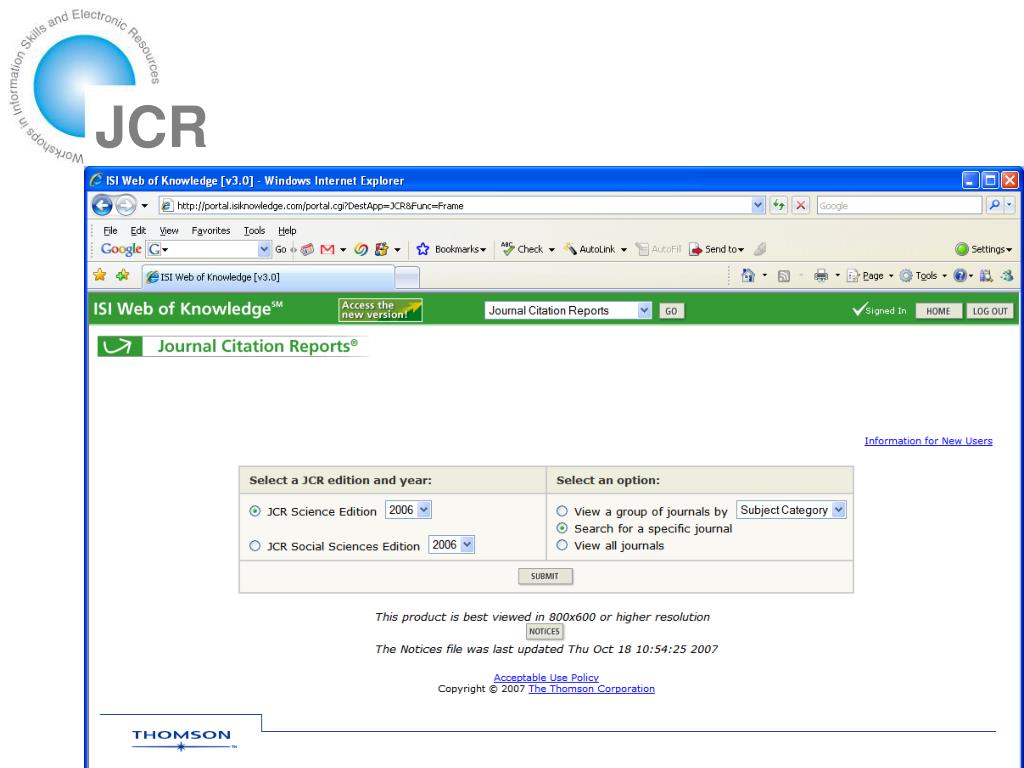The height and width of the screenshot is (768, 1024).
Task: Click the empty new tab button
Action: tap(408, 278)
